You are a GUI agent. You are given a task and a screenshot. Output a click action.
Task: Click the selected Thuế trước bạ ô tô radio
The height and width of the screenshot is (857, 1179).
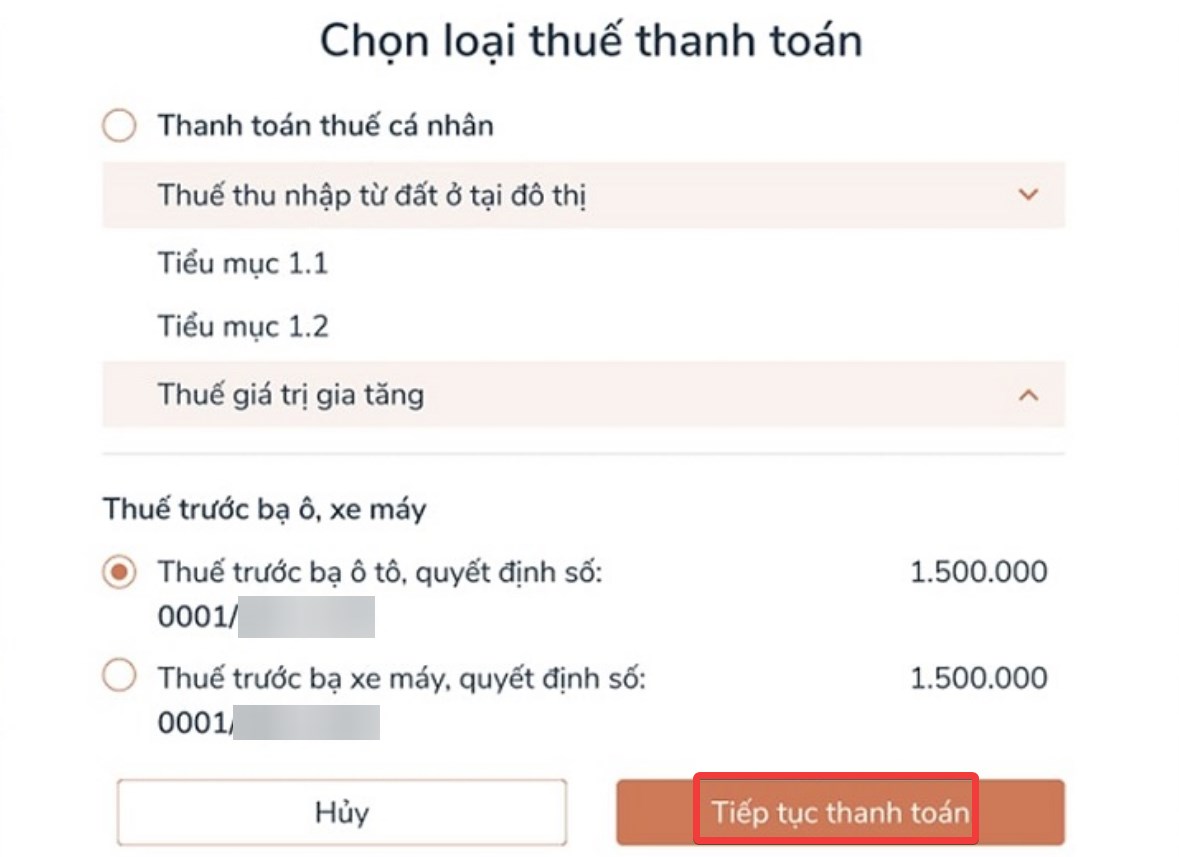pos(118,571)
